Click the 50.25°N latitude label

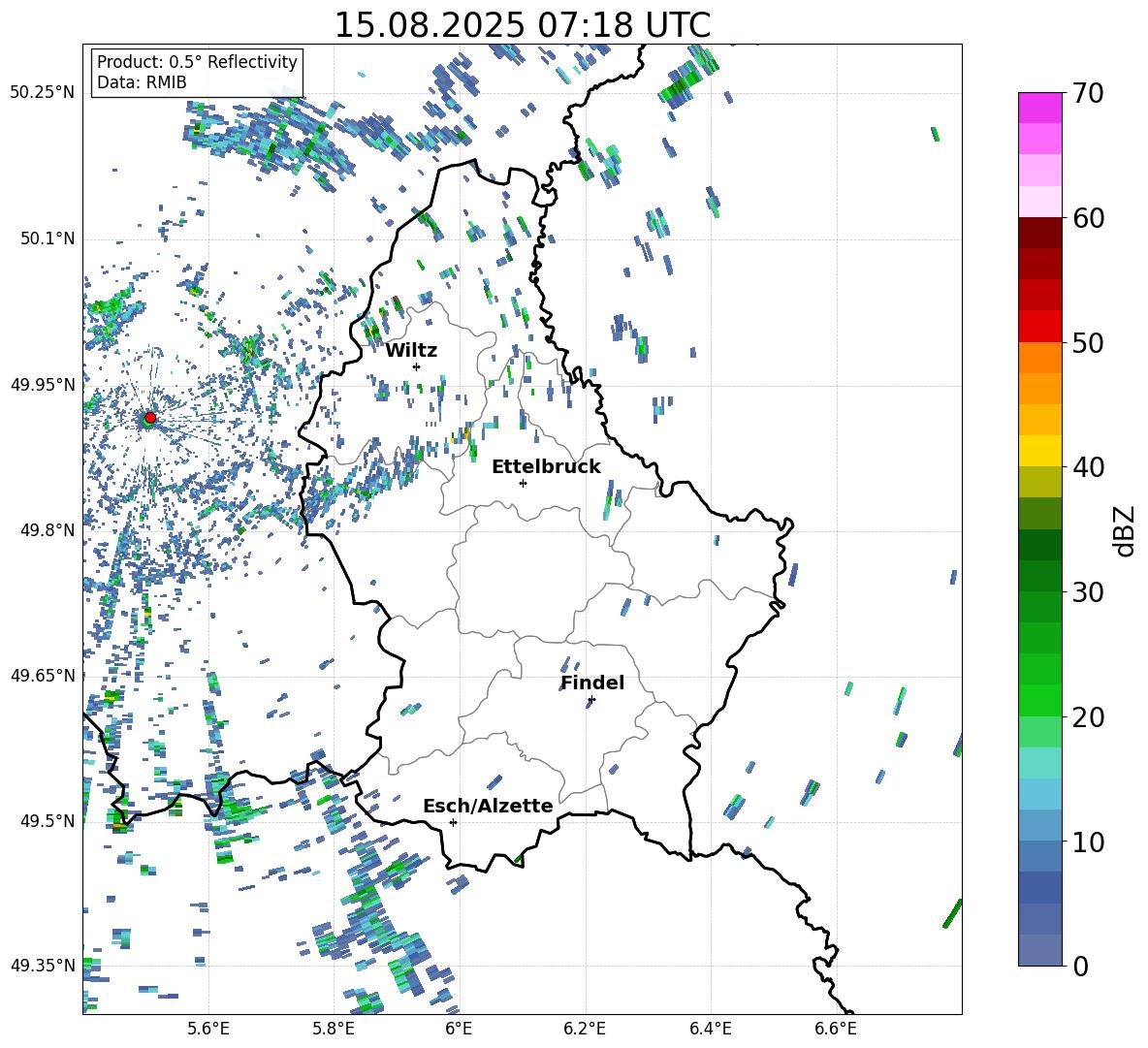point(43,93)
